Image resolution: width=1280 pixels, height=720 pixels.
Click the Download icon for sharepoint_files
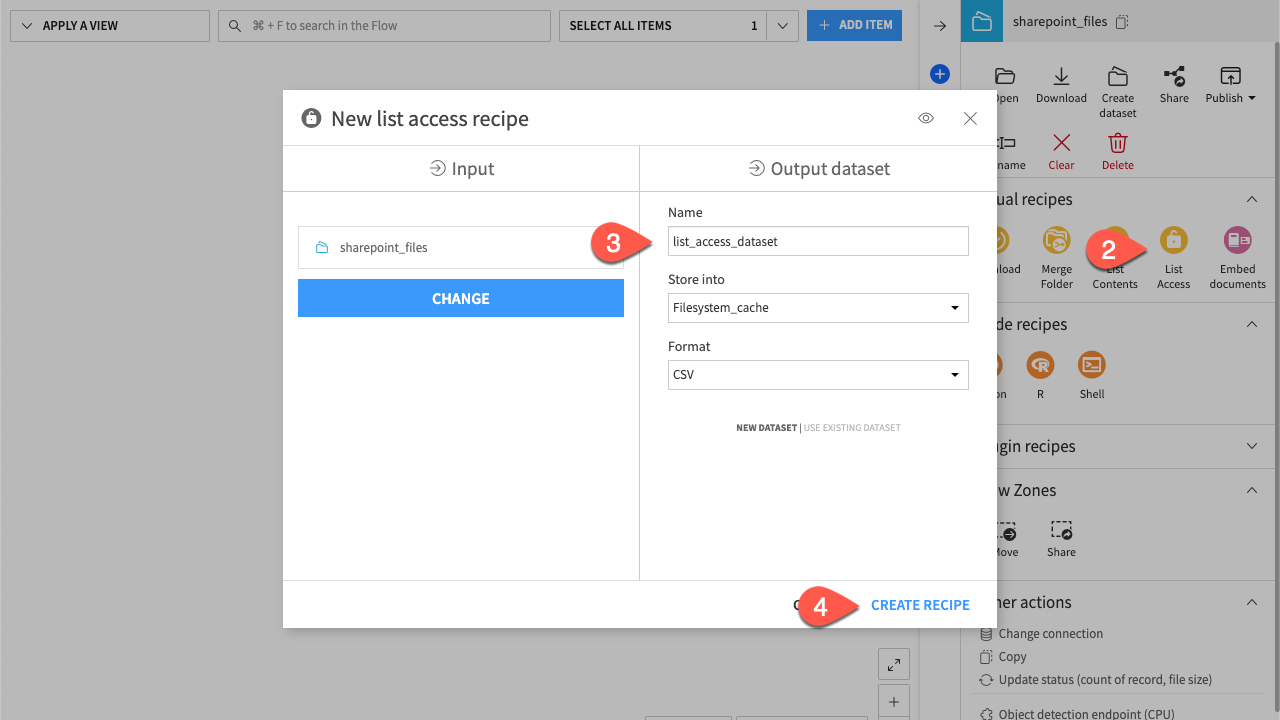point(1061,82)
